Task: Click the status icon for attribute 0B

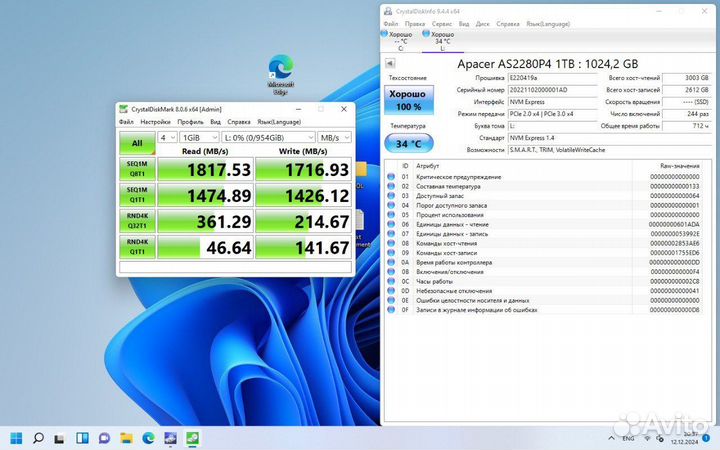Action: [x=391, y=272]
